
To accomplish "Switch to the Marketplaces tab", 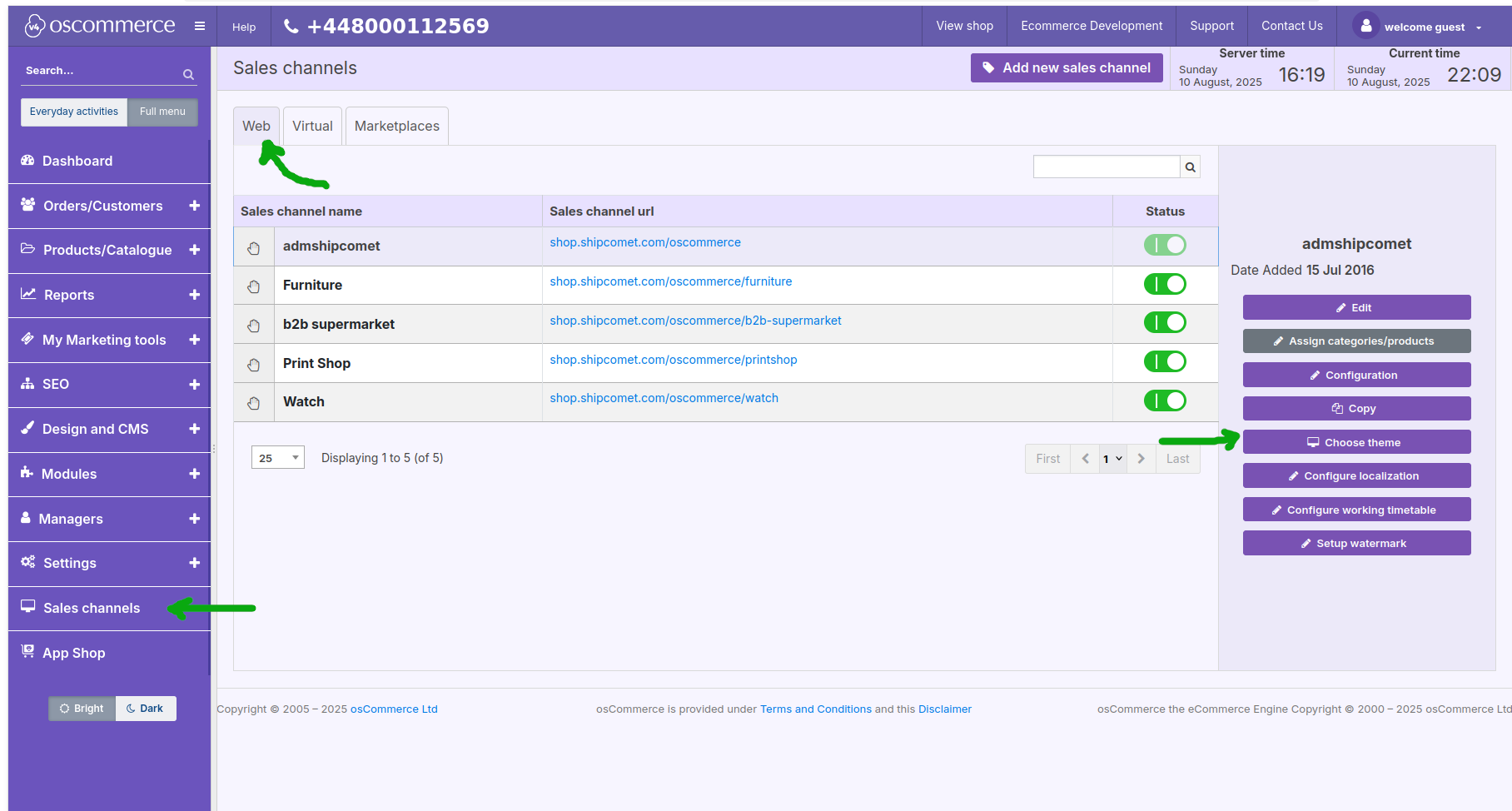I will (396, 127).
